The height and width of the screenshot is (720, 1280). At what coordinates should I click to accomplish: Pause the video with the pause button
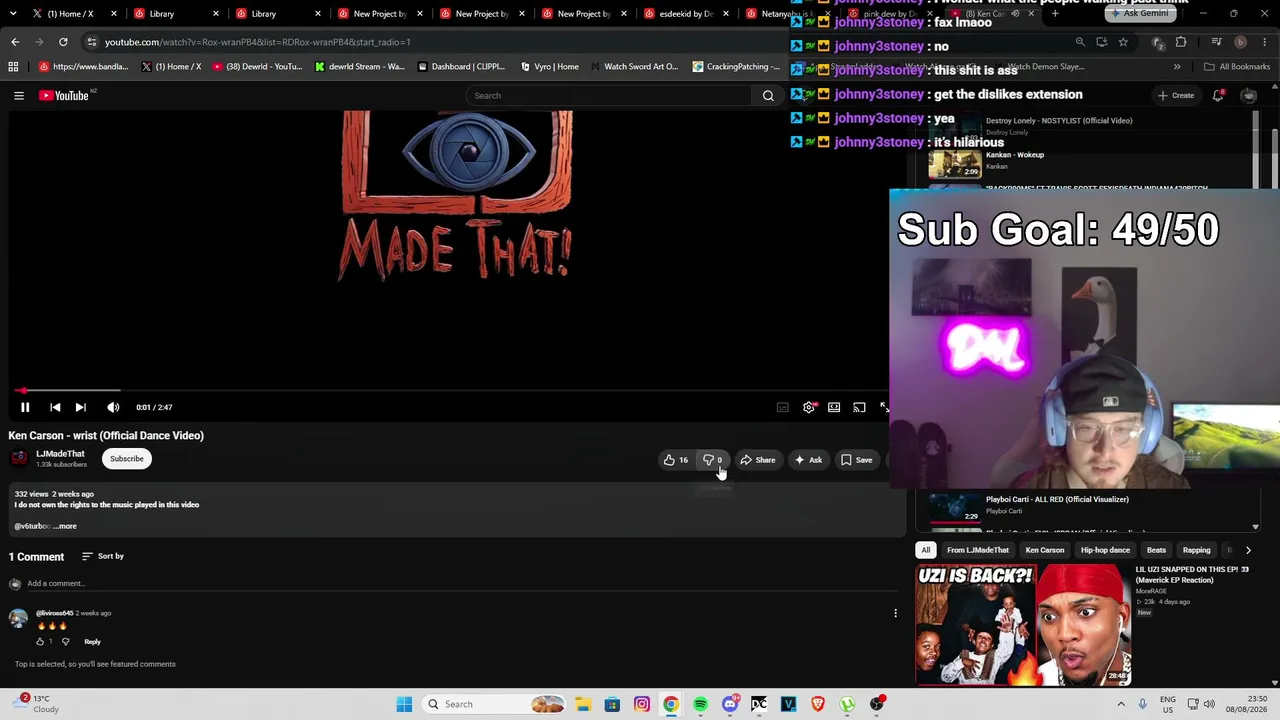tap(25, 407)
